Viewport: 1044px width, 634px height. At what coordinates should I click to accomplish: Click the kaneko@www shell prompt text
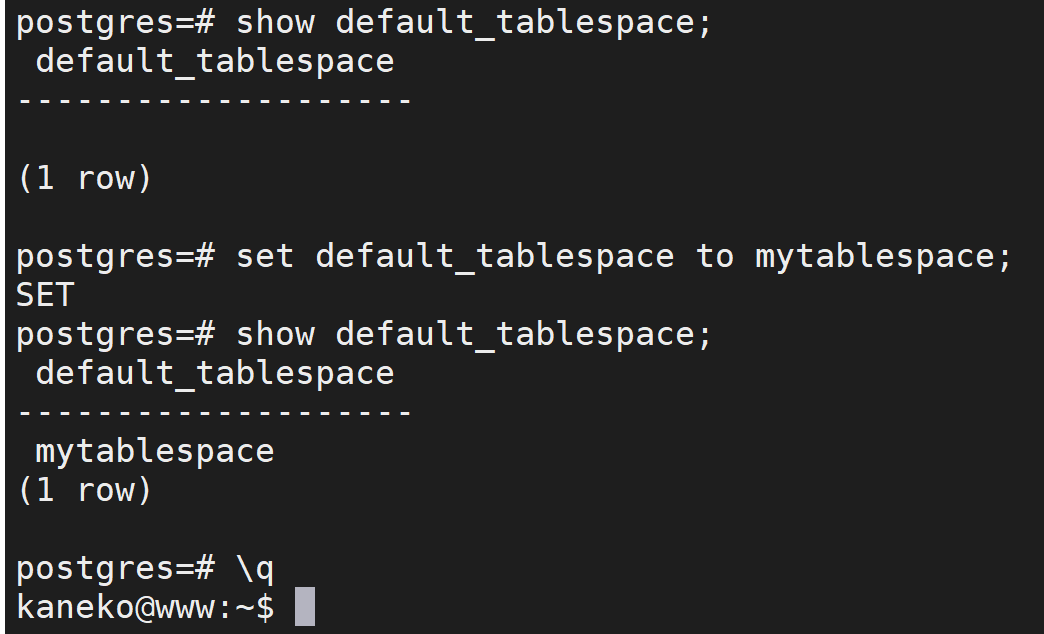145,607
